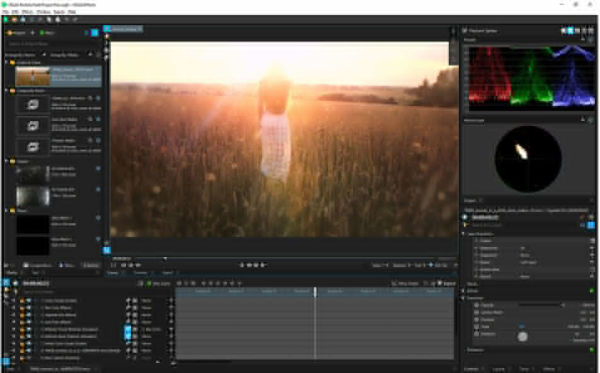
Task: Select the viewer tab above the preview
Action: [x=122, y=29]
